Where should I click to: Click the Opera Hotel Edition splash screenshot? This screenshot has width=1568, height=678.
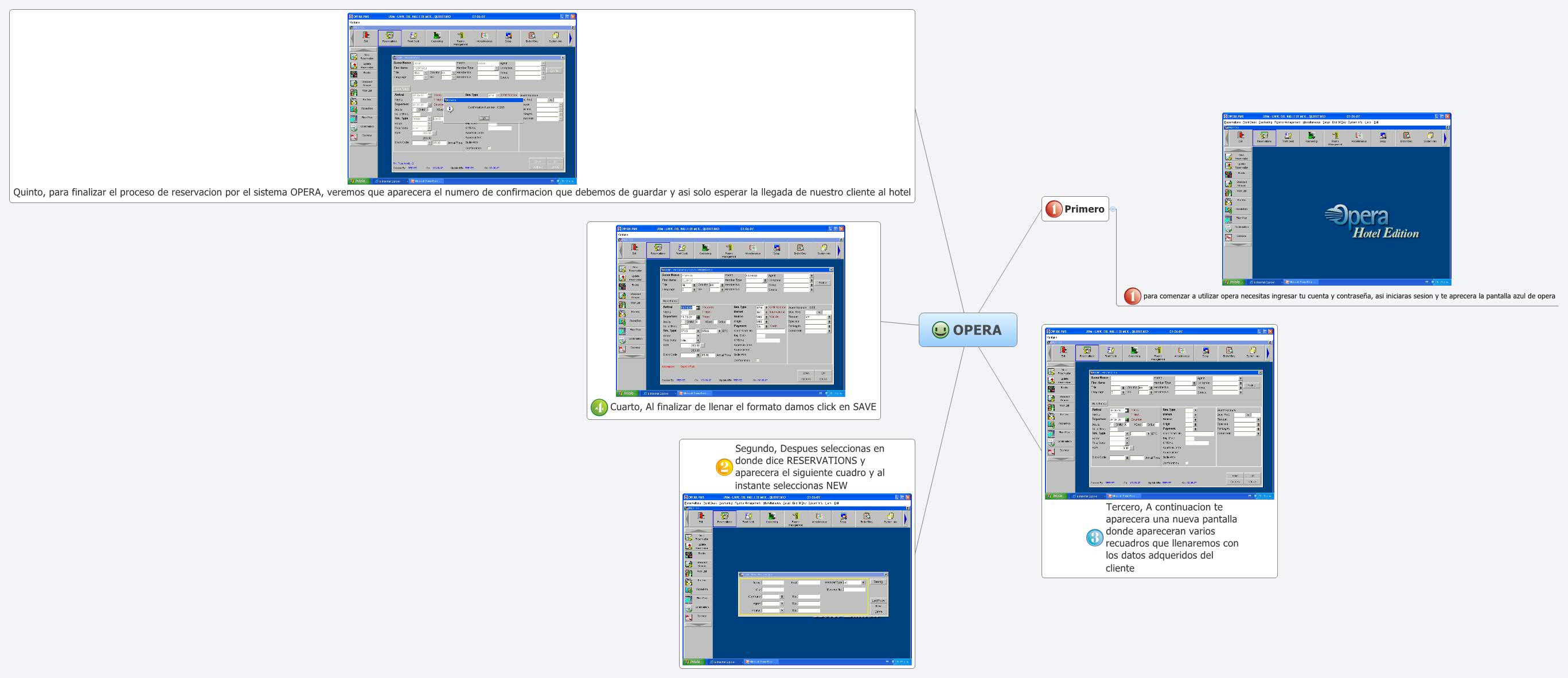(x=1336, y=199)
